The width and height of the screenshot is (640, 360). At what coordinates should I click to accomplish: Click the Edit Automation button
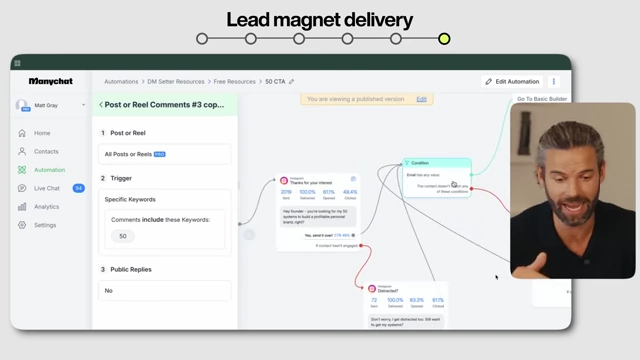[x=512, y=82]
